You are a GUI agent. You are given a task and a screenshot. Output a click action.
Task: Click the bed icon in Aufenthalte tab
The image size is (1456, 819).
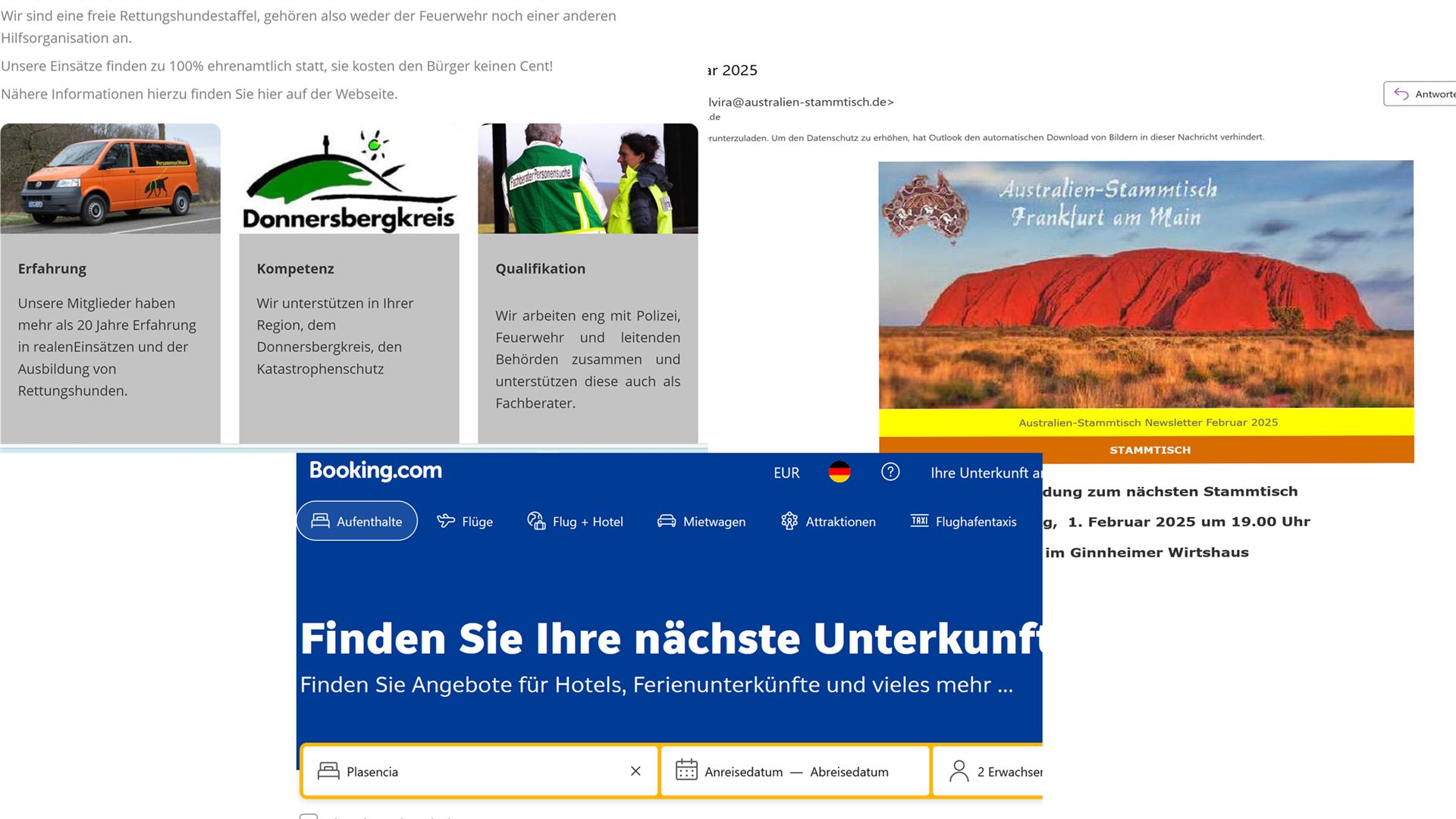[x=320, y=520]
